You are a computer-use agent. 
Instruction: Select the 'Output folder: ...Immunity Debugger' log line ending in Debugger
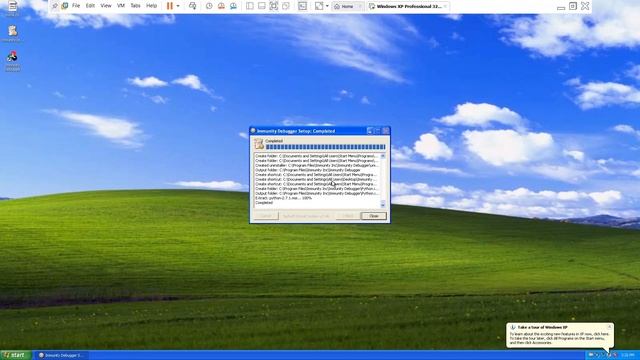click(308, 170)
